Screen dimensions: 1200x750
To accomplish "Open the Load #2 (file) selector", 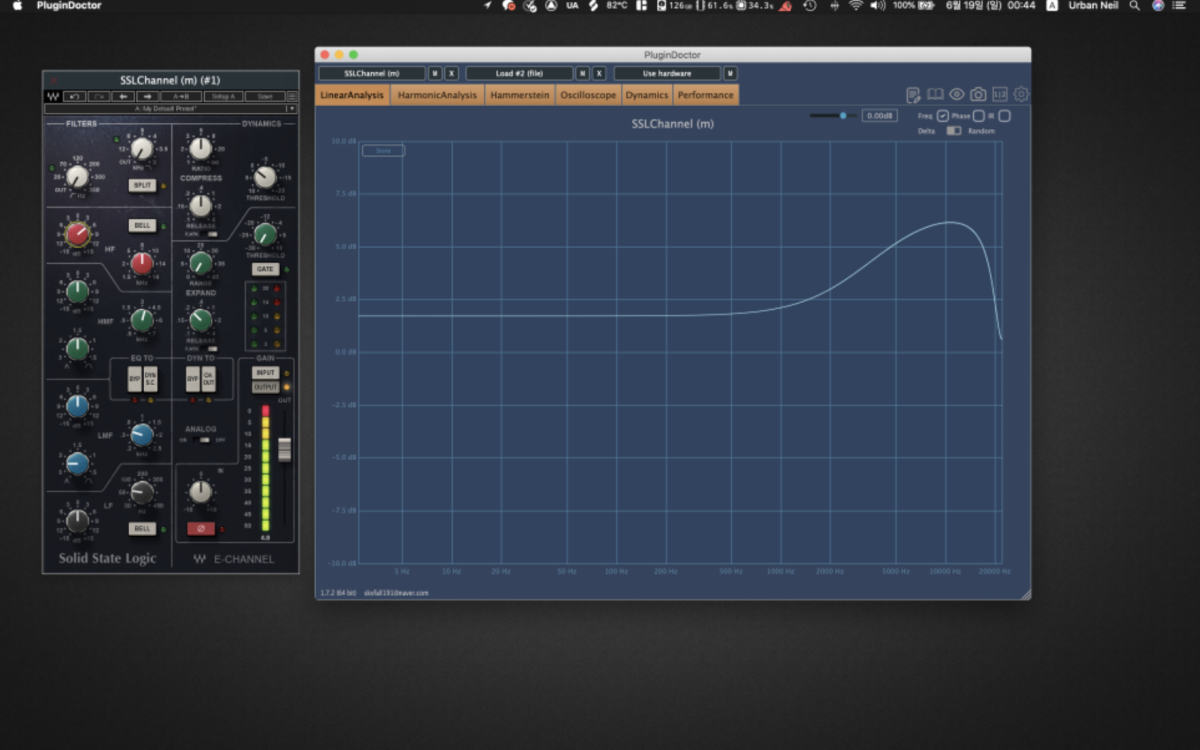I will 519,74.
